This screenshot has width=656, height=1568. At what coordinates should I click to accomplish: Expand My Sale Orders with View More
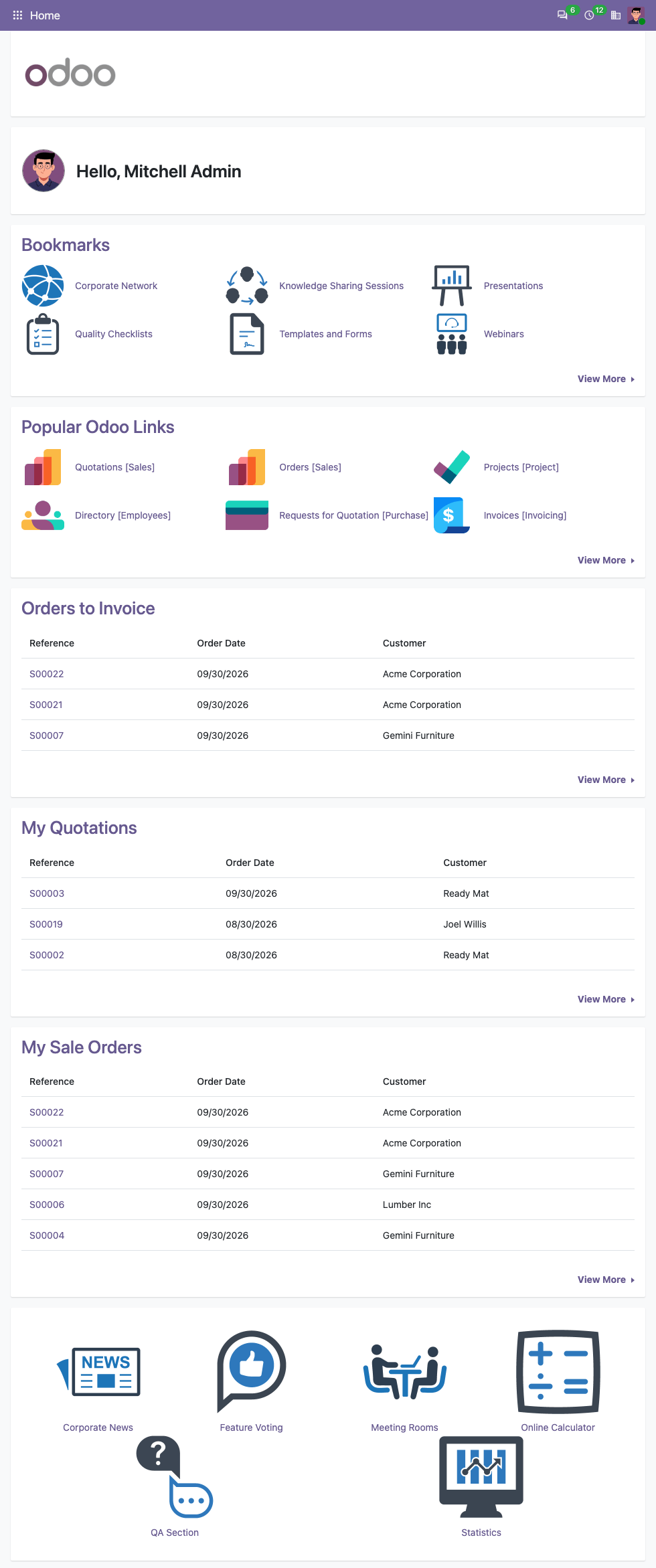pyautogui.click(x=606, y=1280)
